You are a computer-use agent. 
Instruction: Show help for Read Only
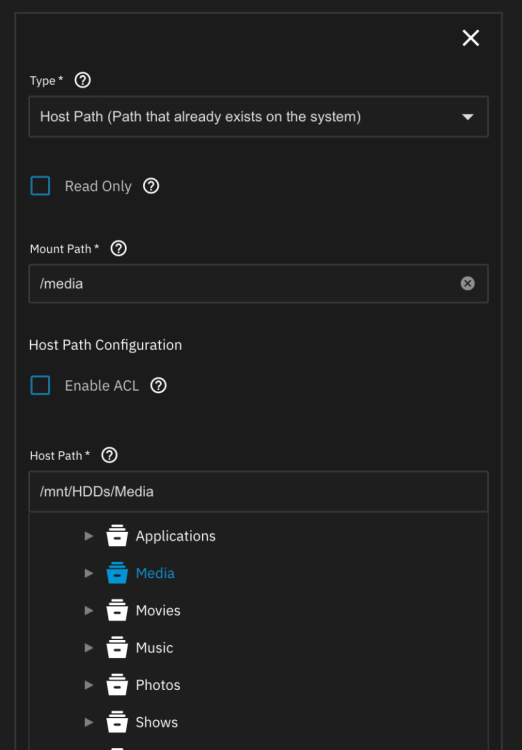coord(151,186)
